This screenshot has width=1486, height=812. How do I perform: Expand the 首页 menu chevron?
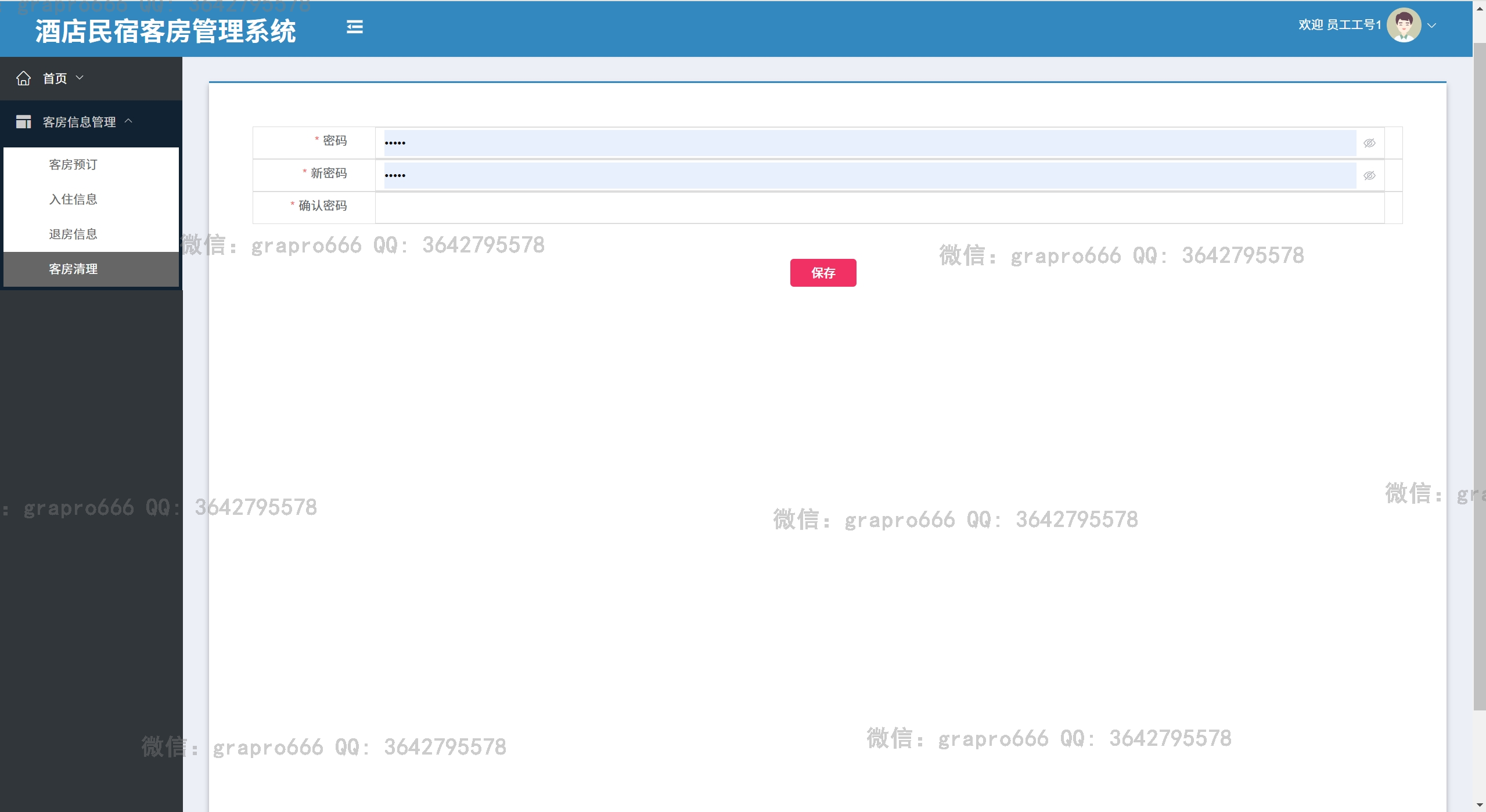(x=80, y=78)
